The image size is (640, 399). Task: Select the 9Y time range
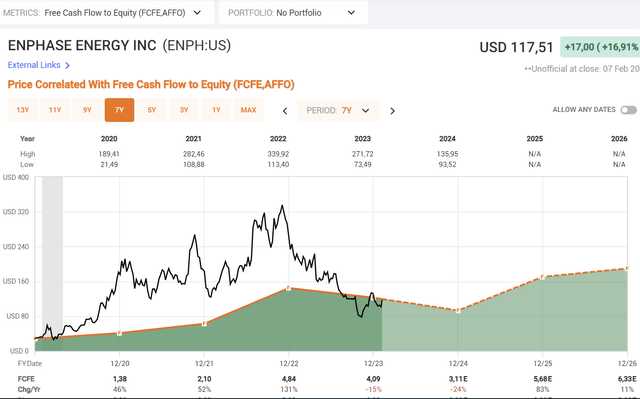87,110
